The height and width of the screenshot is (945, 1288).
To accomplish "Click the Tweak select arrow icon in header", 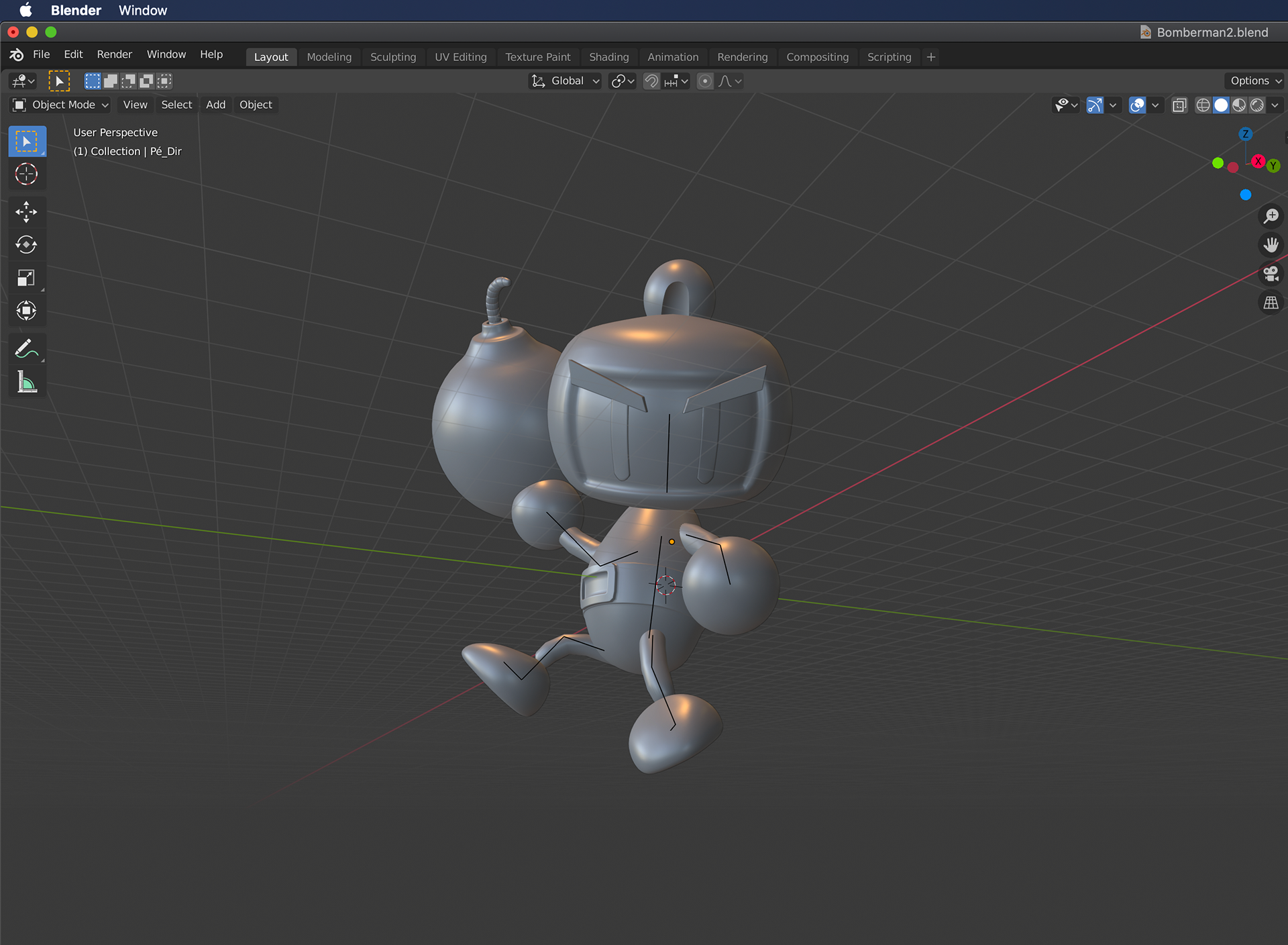I will pos(59,81).
